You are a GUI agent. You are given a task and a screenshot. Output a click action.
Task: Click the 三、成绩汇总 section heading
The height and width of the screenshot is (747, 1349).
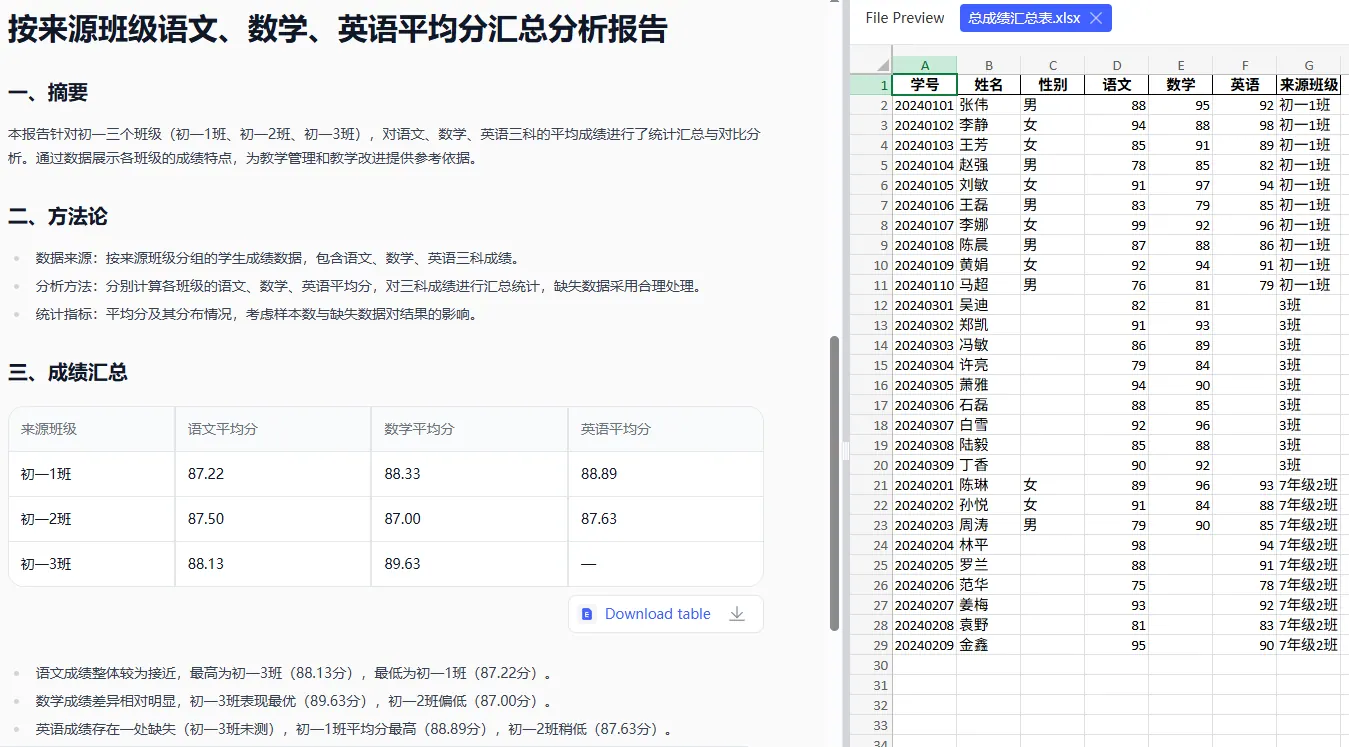68,373
